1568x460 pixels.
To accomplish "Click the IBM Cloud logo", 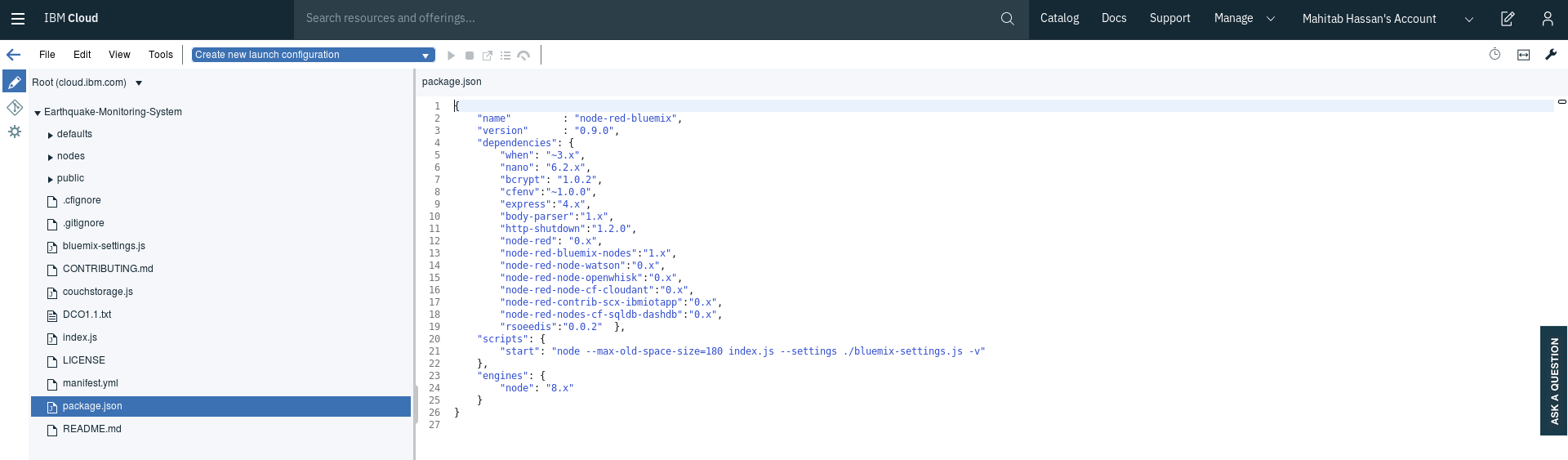I will click(x=71, y=18).
